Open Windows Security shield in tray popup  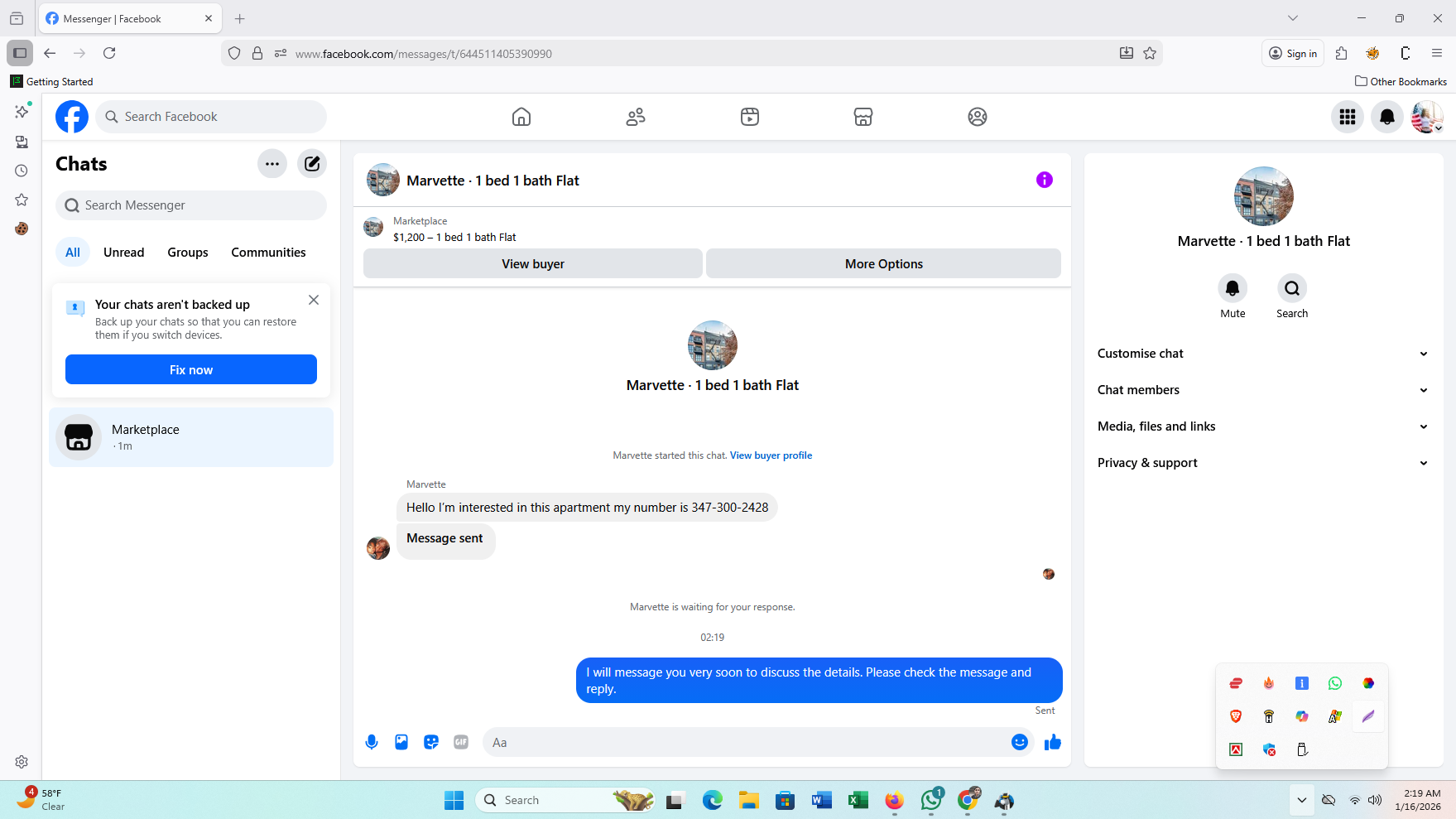coord(1269,749)
